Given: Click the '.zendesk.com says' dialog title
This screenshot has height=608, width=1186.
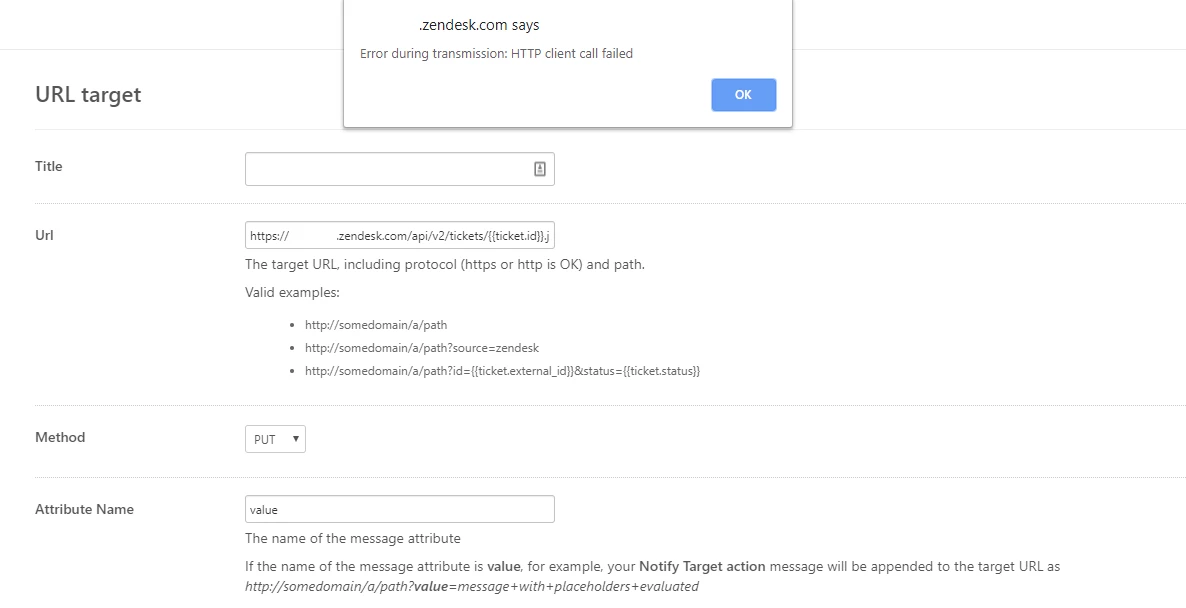Looking at the screenshot, I should pos(479,25).
